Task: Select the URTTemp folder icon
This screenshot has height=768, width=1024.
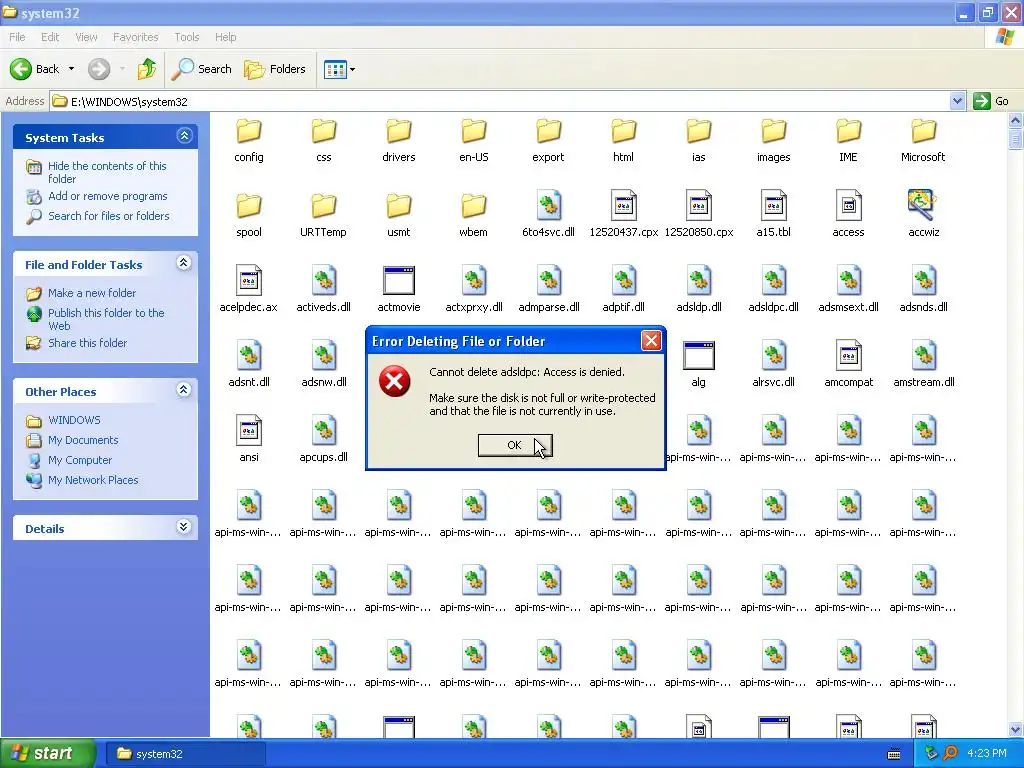Action: coord(324,206)
